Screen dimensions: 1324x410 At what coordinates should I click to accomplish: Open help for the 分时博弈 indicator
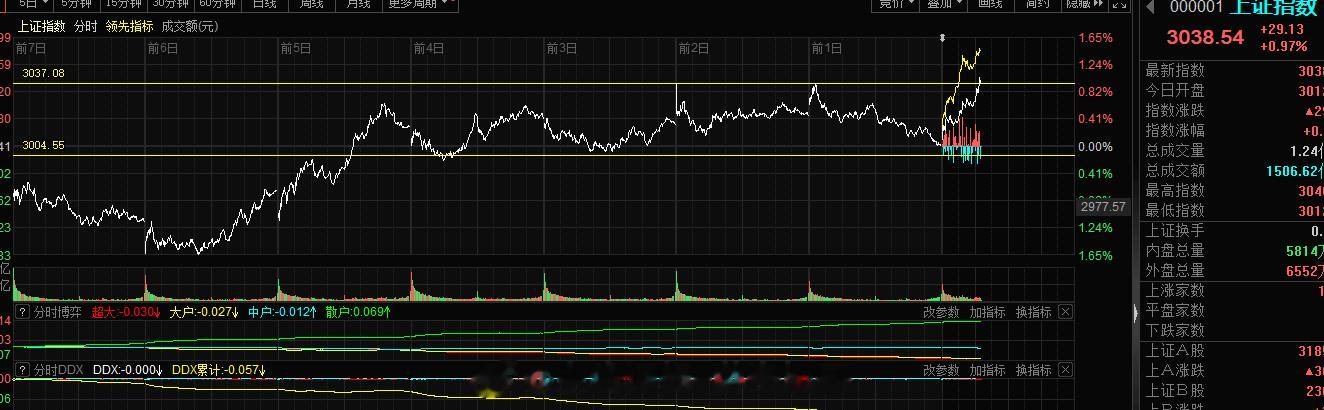pos(21,312)
